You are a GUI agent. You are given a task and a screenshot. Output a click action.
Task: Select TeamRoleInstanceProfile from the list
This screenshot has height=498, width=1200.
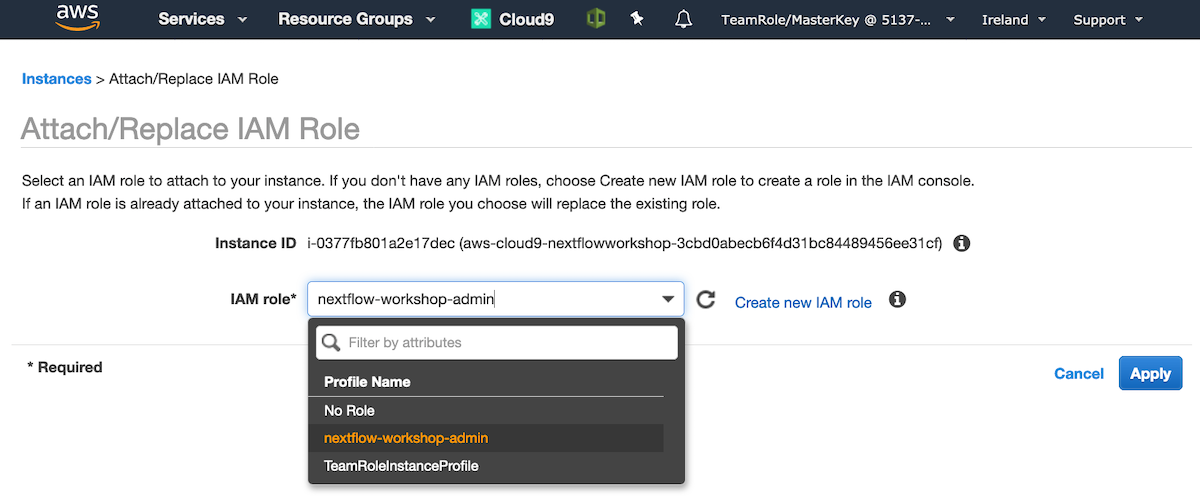click(x=486, y=466)
